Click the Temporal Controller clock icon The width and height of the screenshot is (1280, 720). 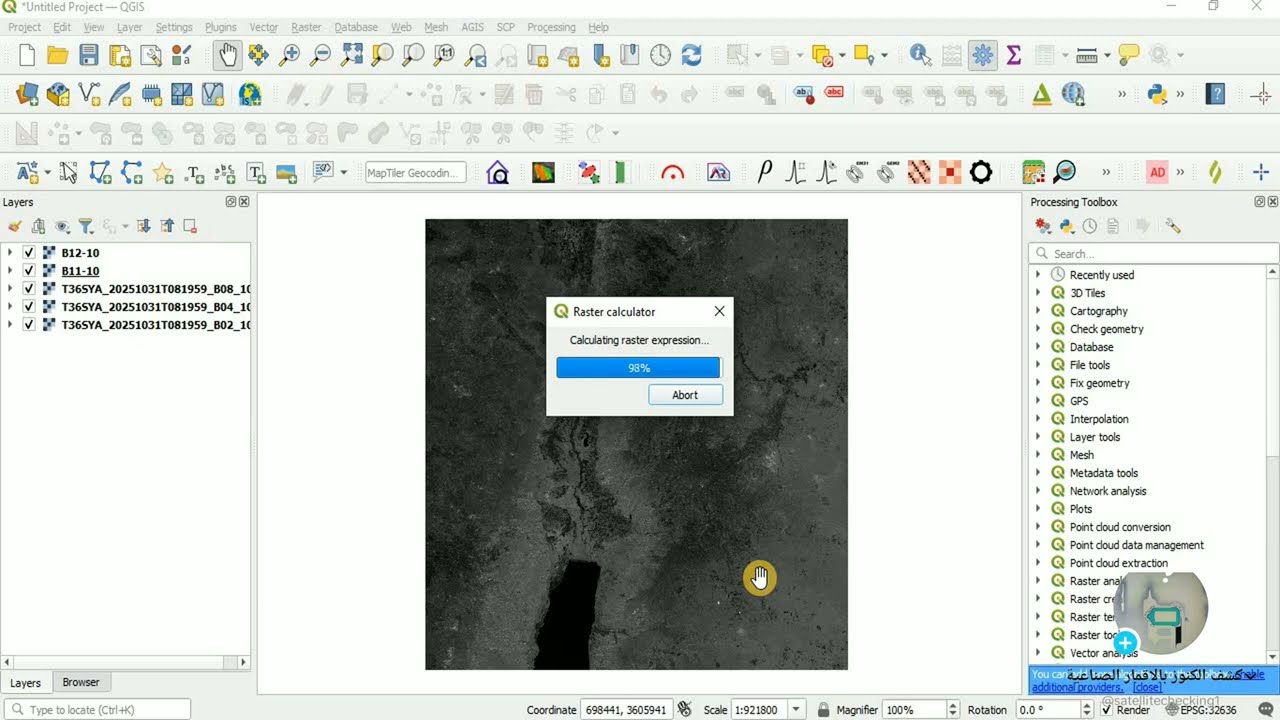coord(660,55)
